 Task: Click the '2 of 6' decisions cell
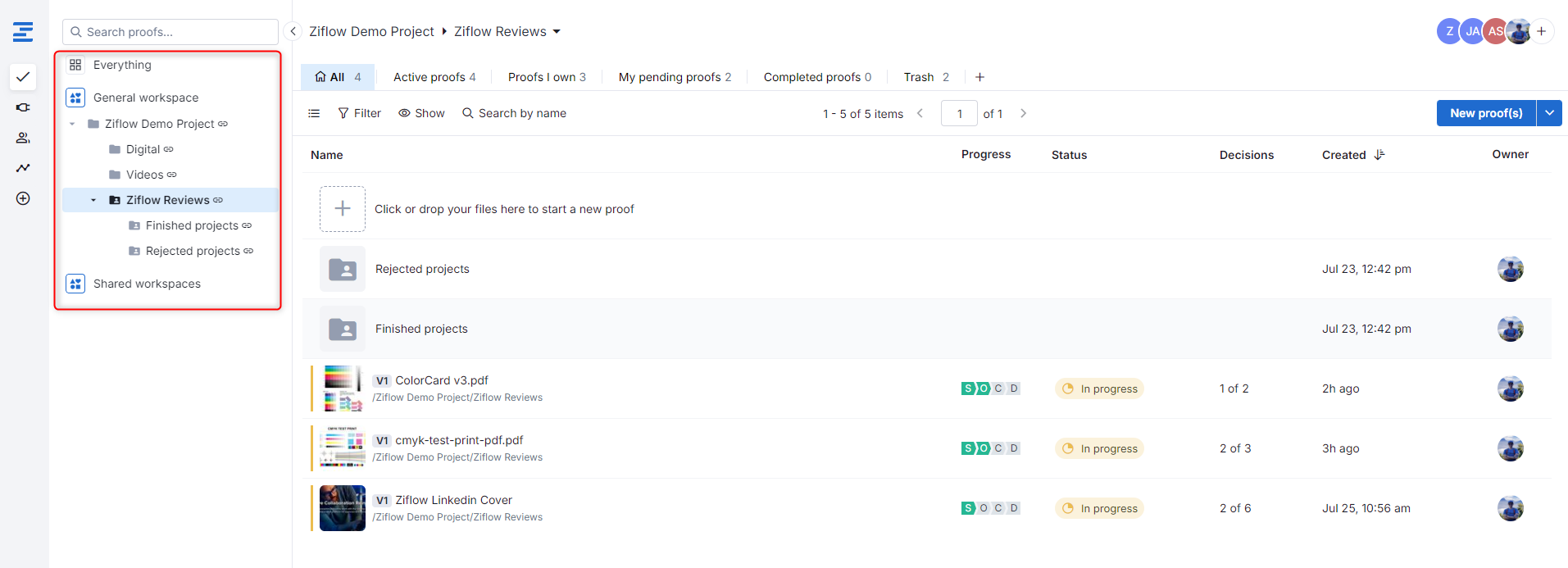tap(1235, 508)
